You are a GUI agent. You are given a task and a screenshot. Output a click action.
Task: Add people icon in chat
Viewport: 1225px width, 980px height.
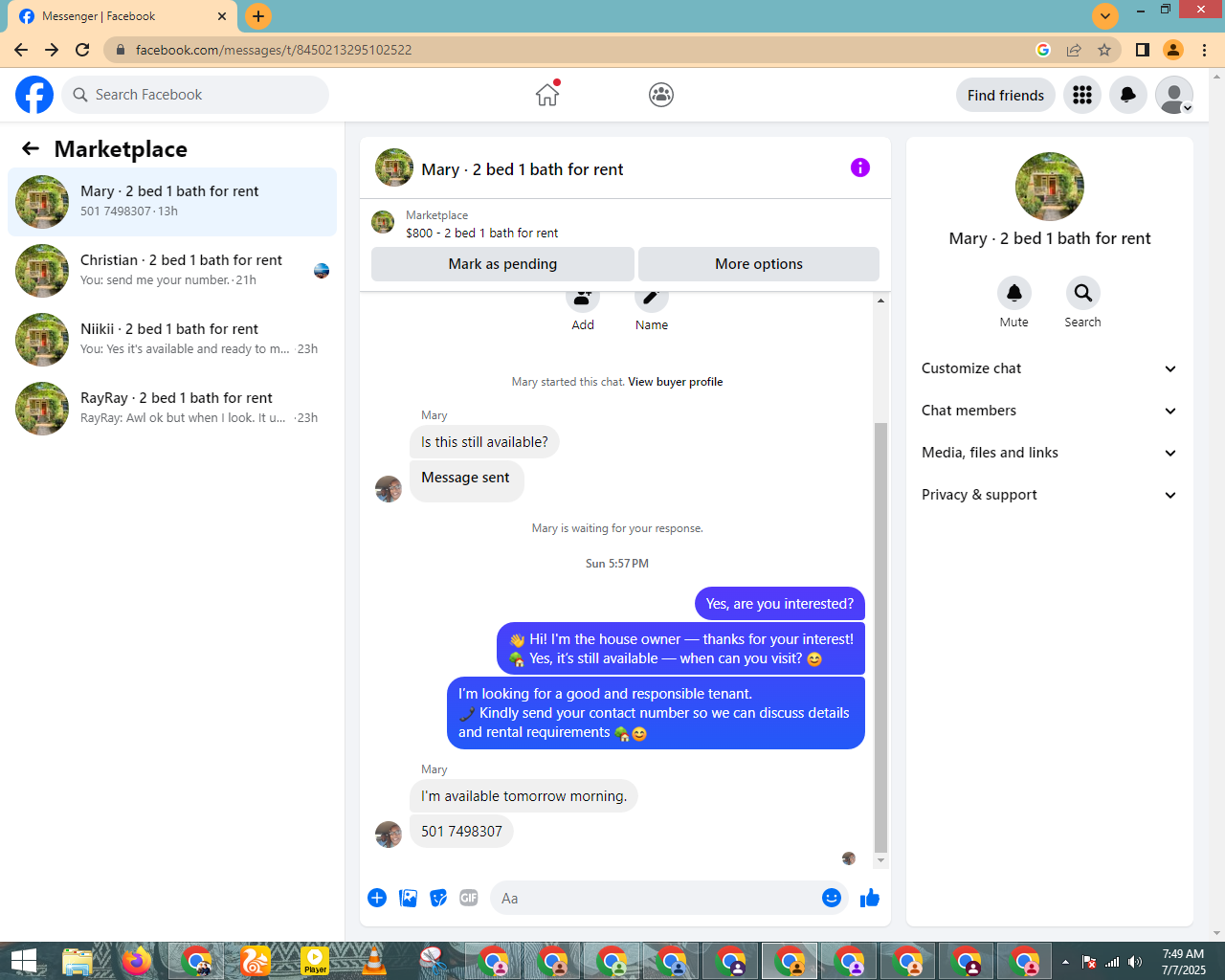[x=583, y=299]
